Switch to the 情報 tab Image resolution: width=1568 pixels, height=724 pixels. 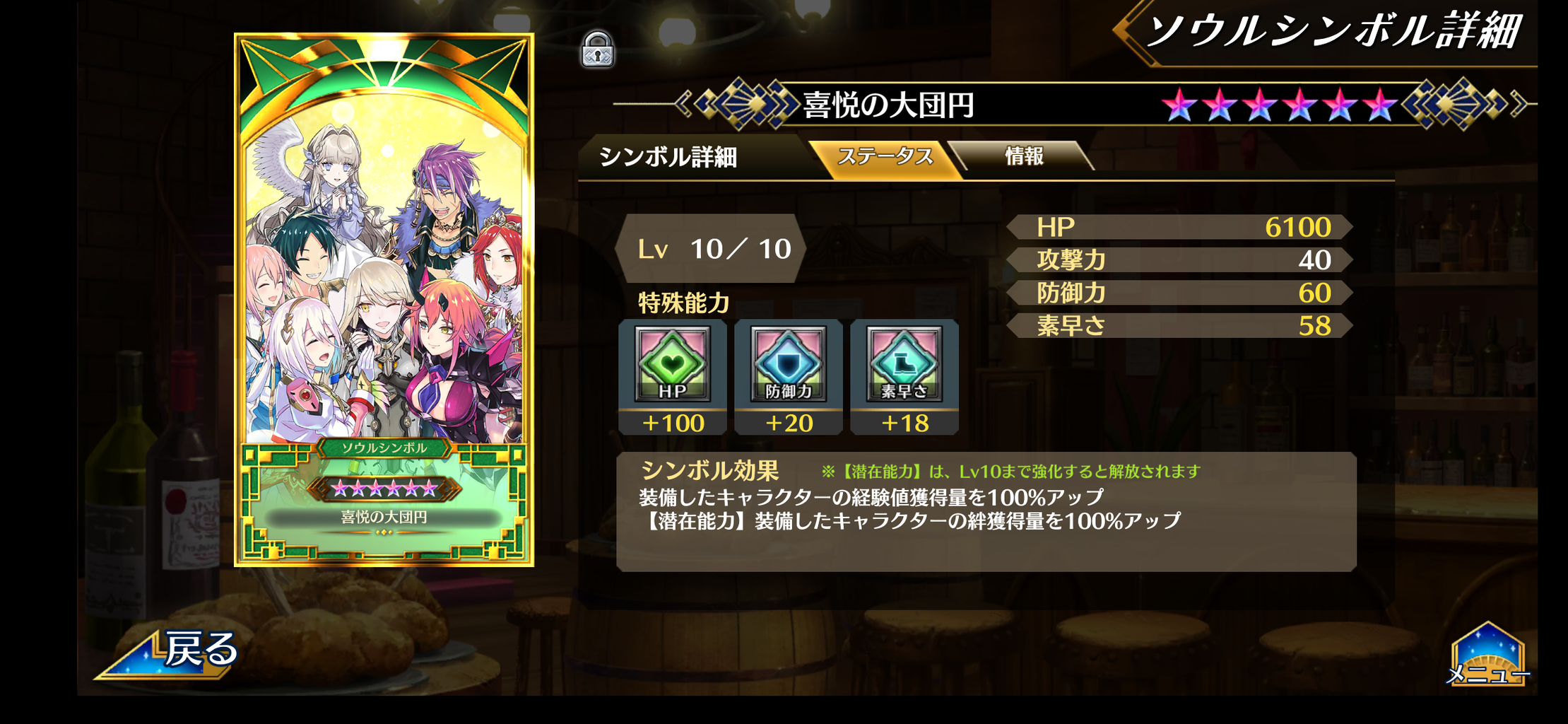click(1022, 156)
